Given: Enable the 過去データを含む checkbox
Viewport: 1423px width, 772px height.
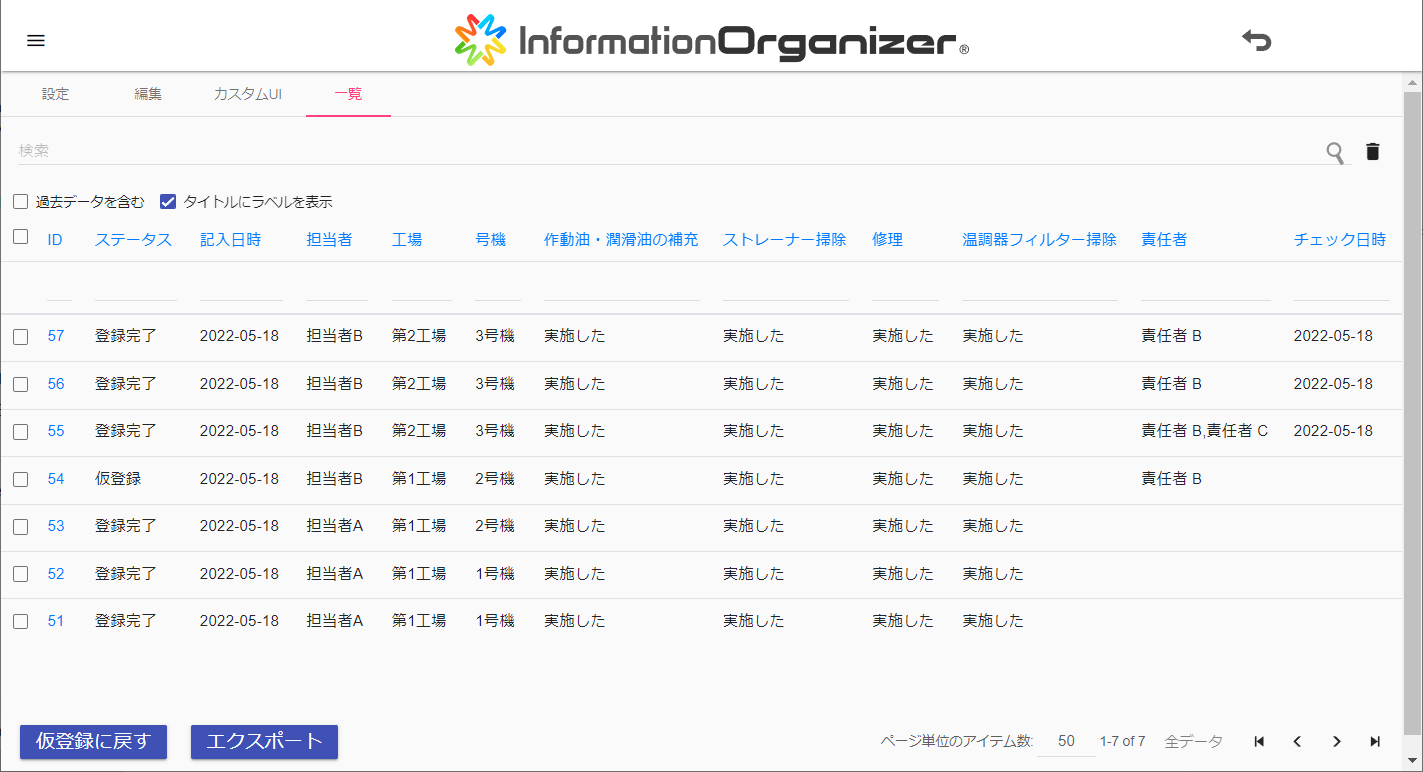Looking at the screenshot, I should 21,202.
